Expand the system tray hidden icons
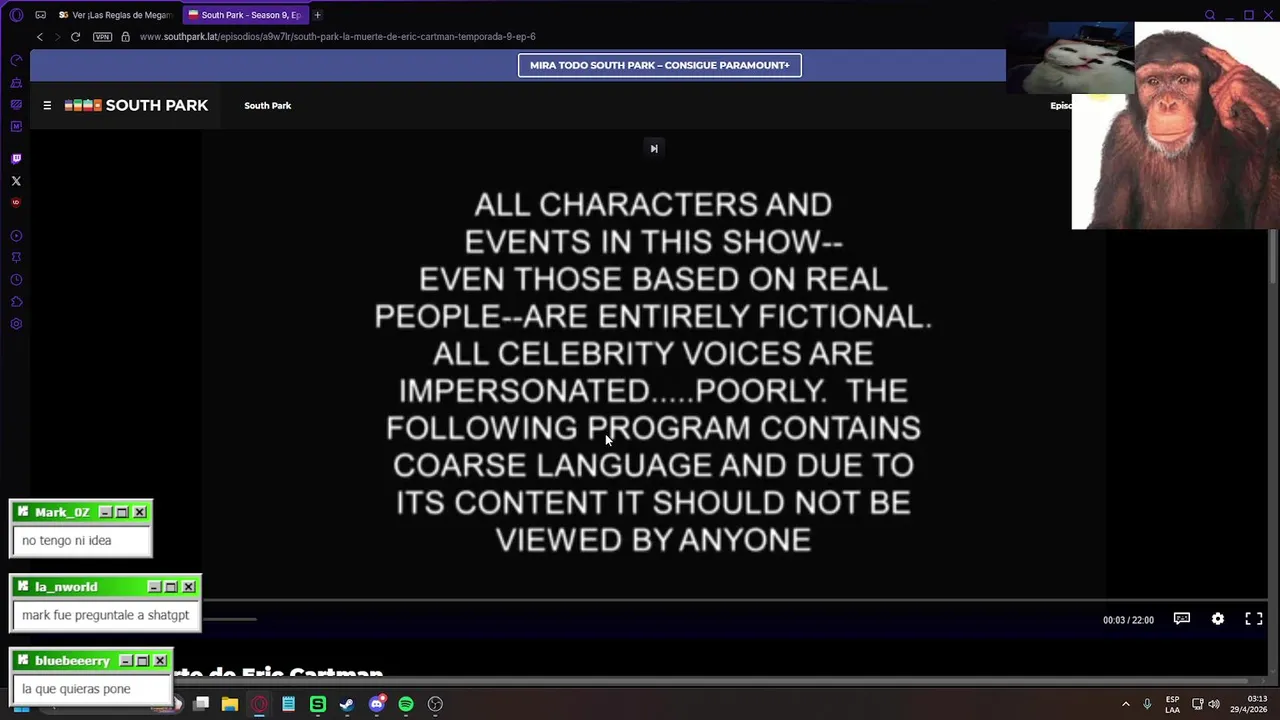 pos(1125,704)
